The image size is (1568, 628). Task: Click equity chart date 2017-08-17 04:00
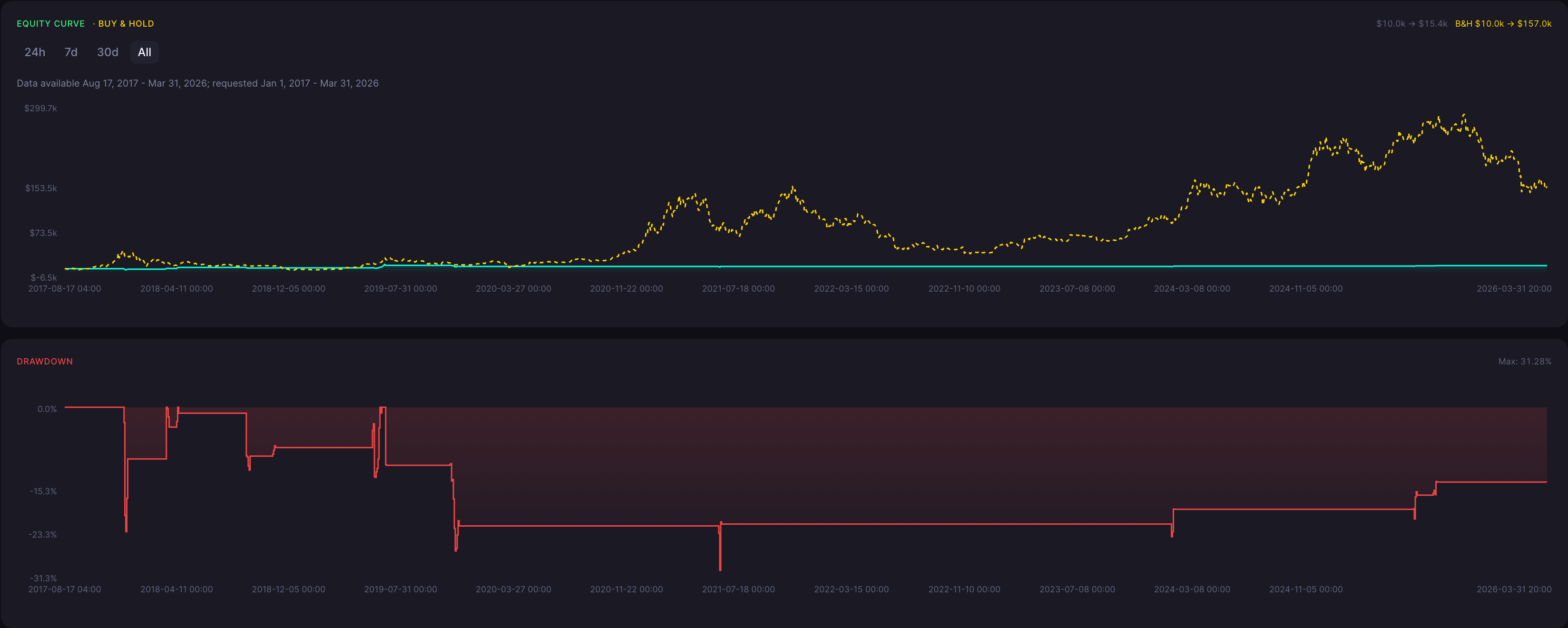(65, 288)
